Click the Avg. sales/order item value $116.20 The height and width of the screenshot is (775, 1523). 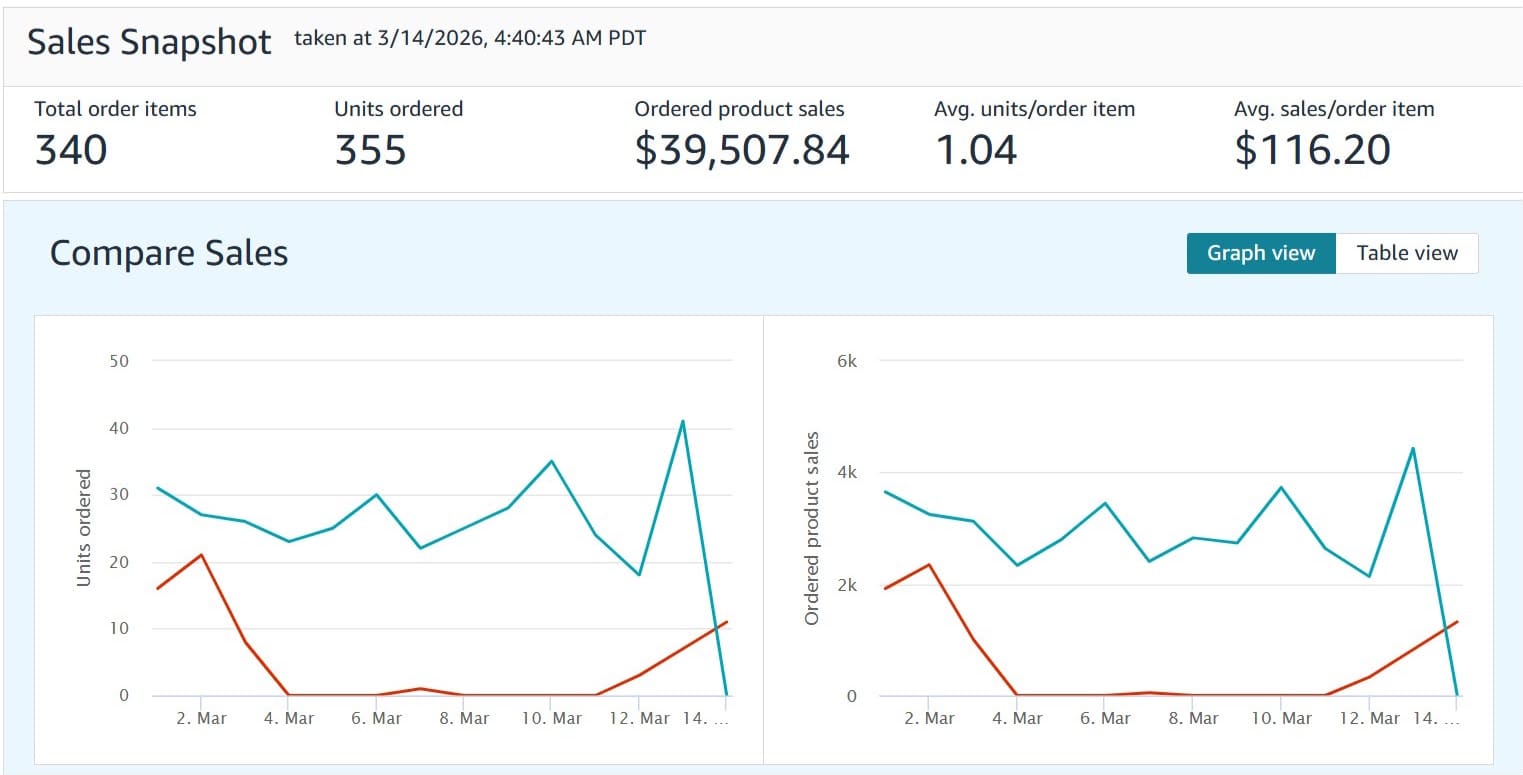(1313, 150)
